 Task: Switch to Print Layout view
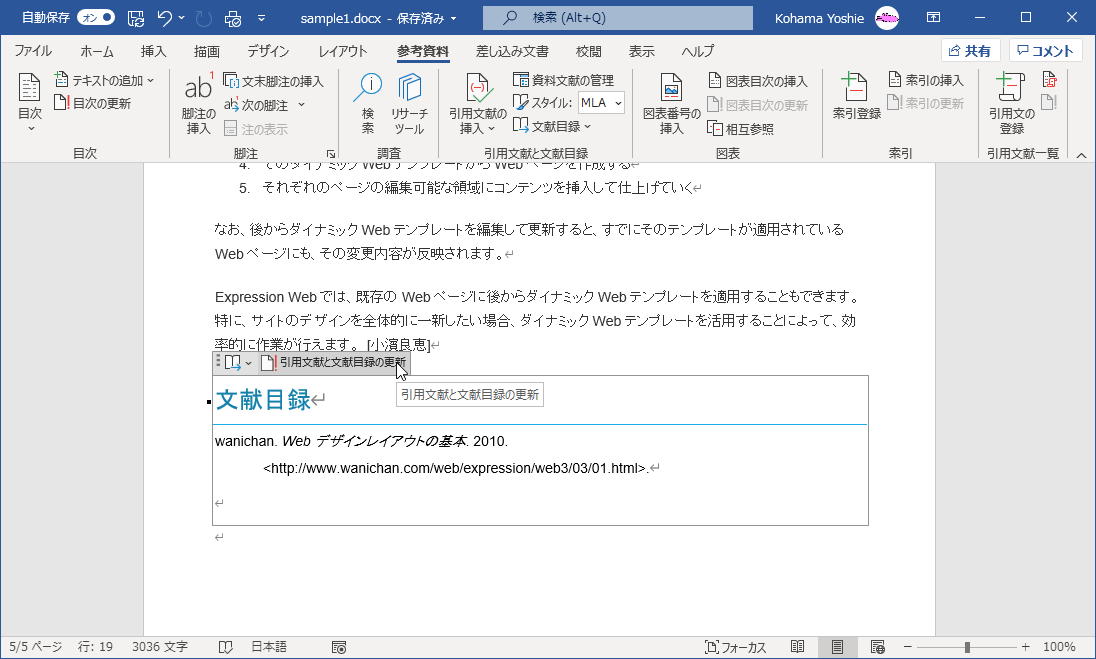click(x=837, y=647)
